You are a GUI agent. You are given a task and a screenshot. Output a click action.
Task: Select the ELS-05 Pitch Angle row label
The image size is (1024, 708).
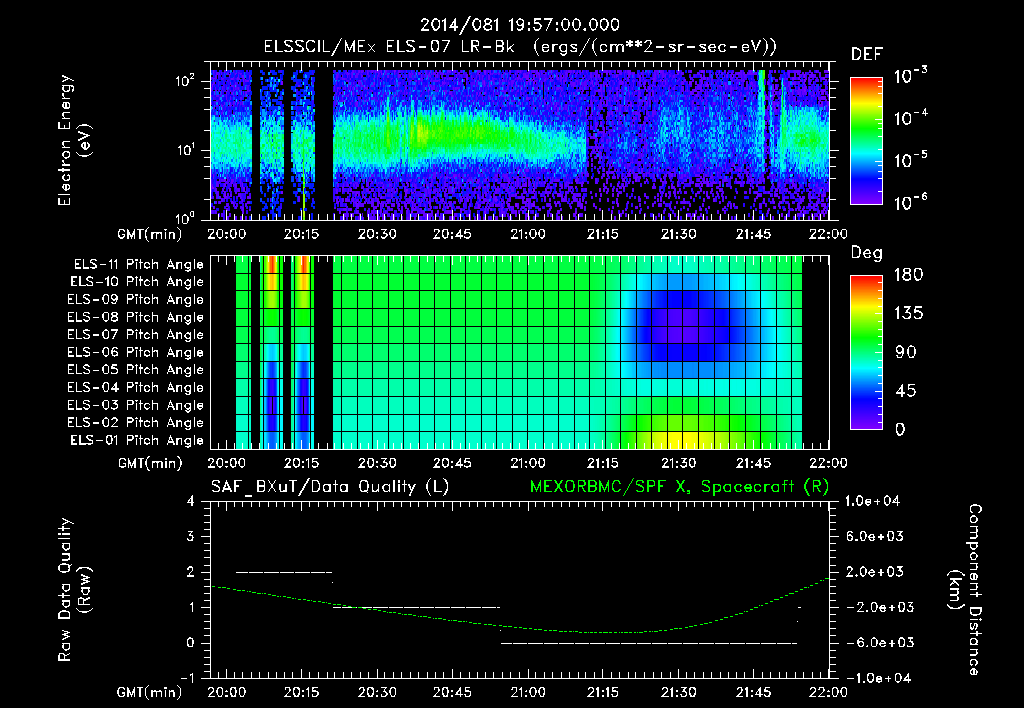[136, 370]
